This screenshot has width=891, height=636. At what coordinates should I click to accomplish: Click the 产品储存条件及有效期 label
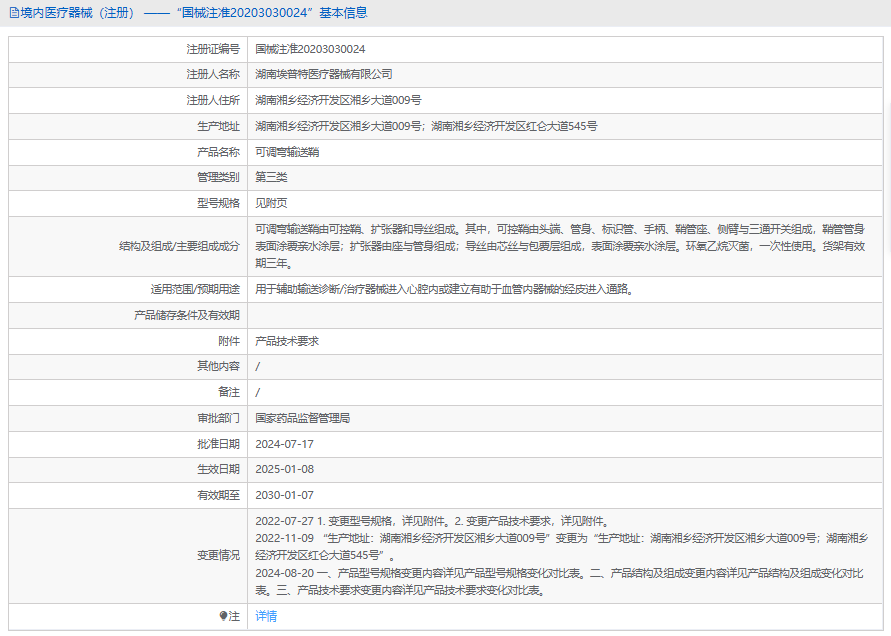tap(187, 315)
